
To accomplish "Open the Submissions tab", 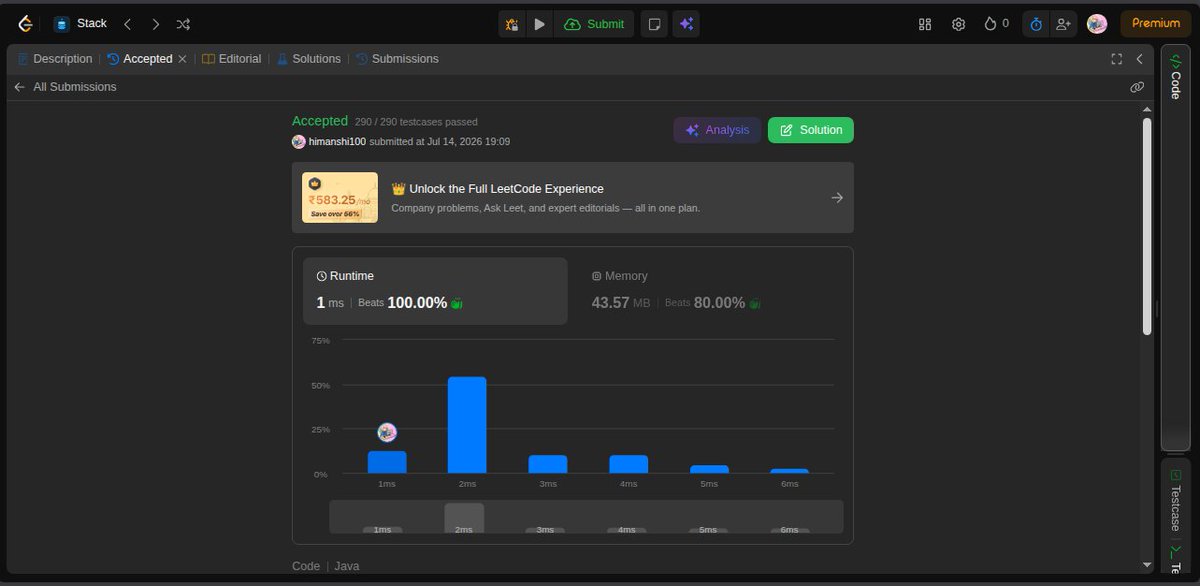I will tap(397, 59).
